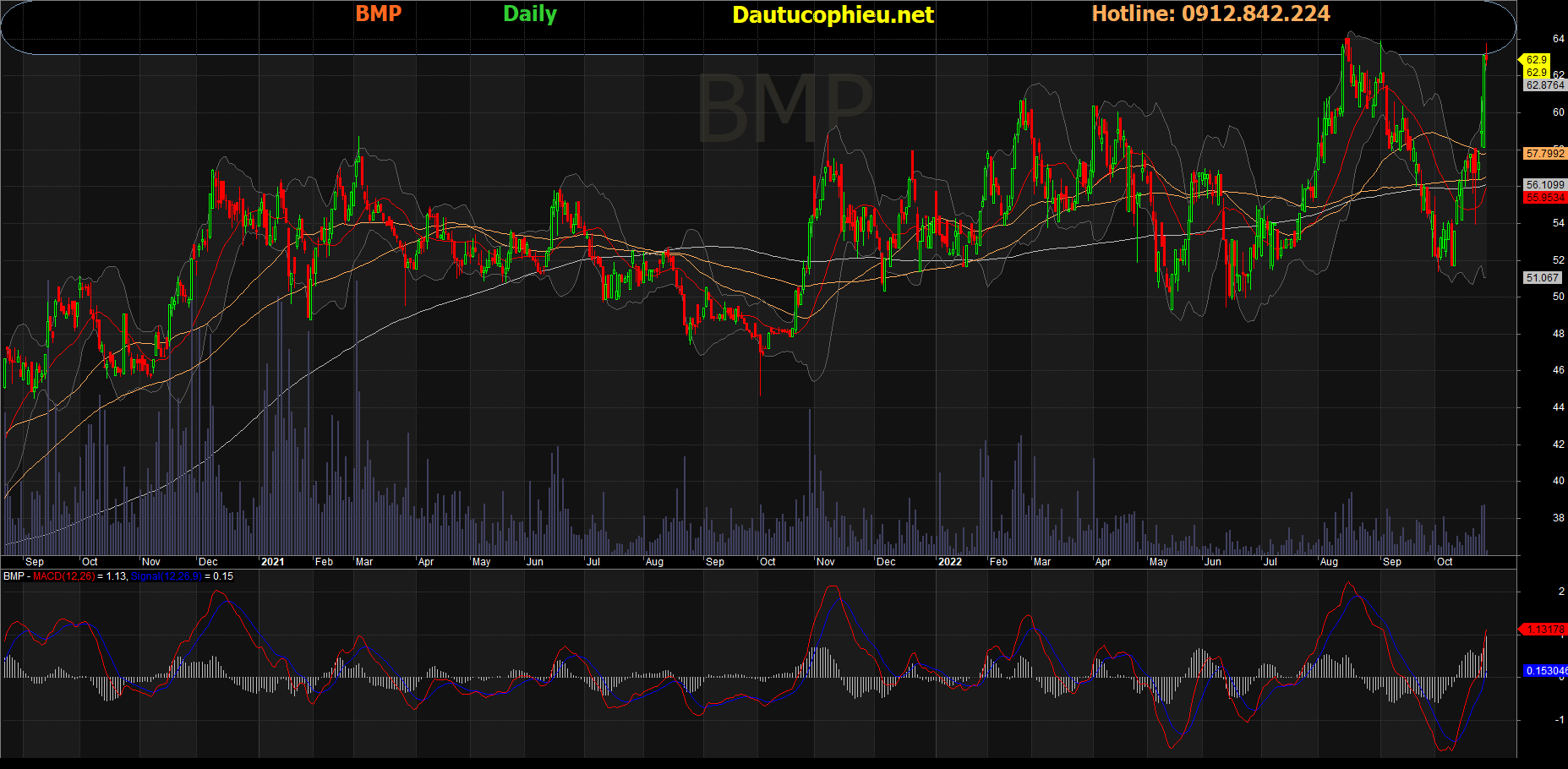
Task: Click the orange BMP ticker title
Action: [378, 14]
